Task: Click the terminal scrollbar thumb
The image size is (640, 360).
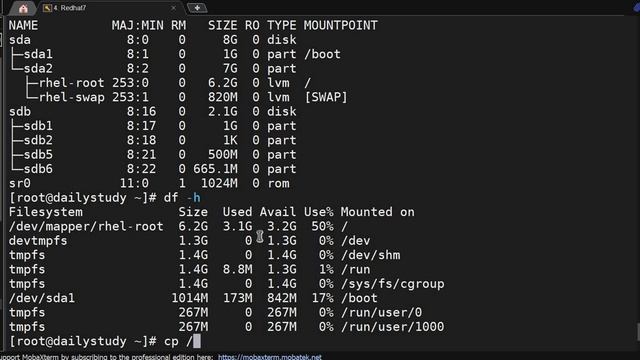Action: click(x=638, y=331)
